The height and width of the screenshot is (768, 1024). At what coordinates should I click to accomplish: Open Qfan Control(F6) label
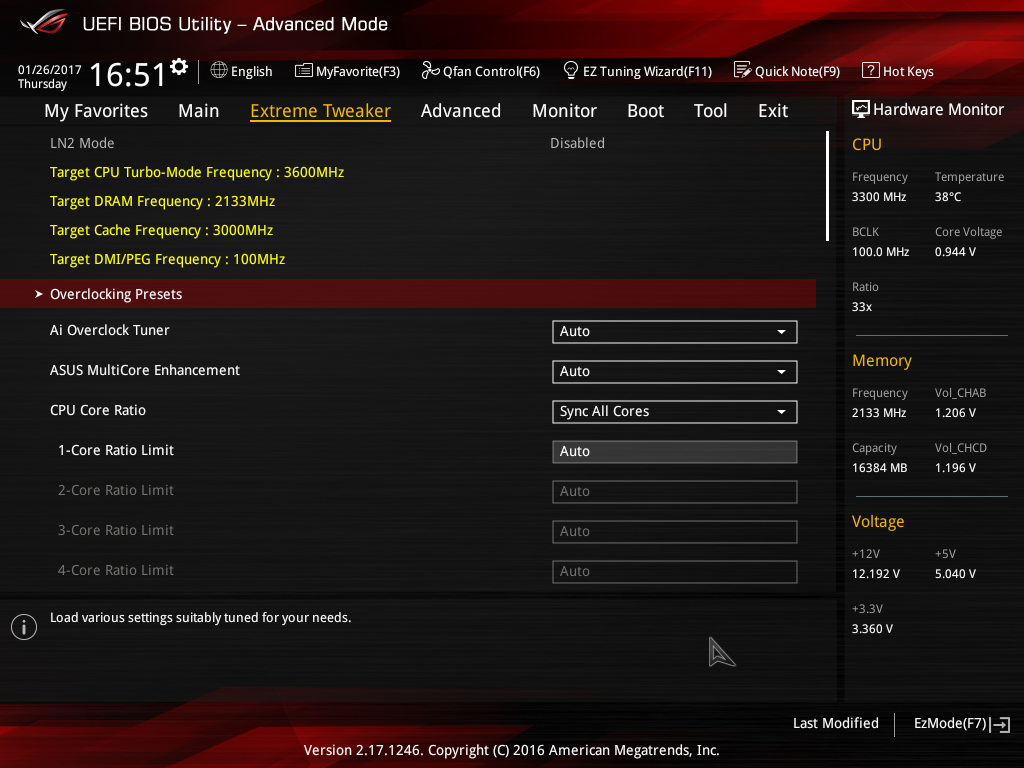[492, 72]
